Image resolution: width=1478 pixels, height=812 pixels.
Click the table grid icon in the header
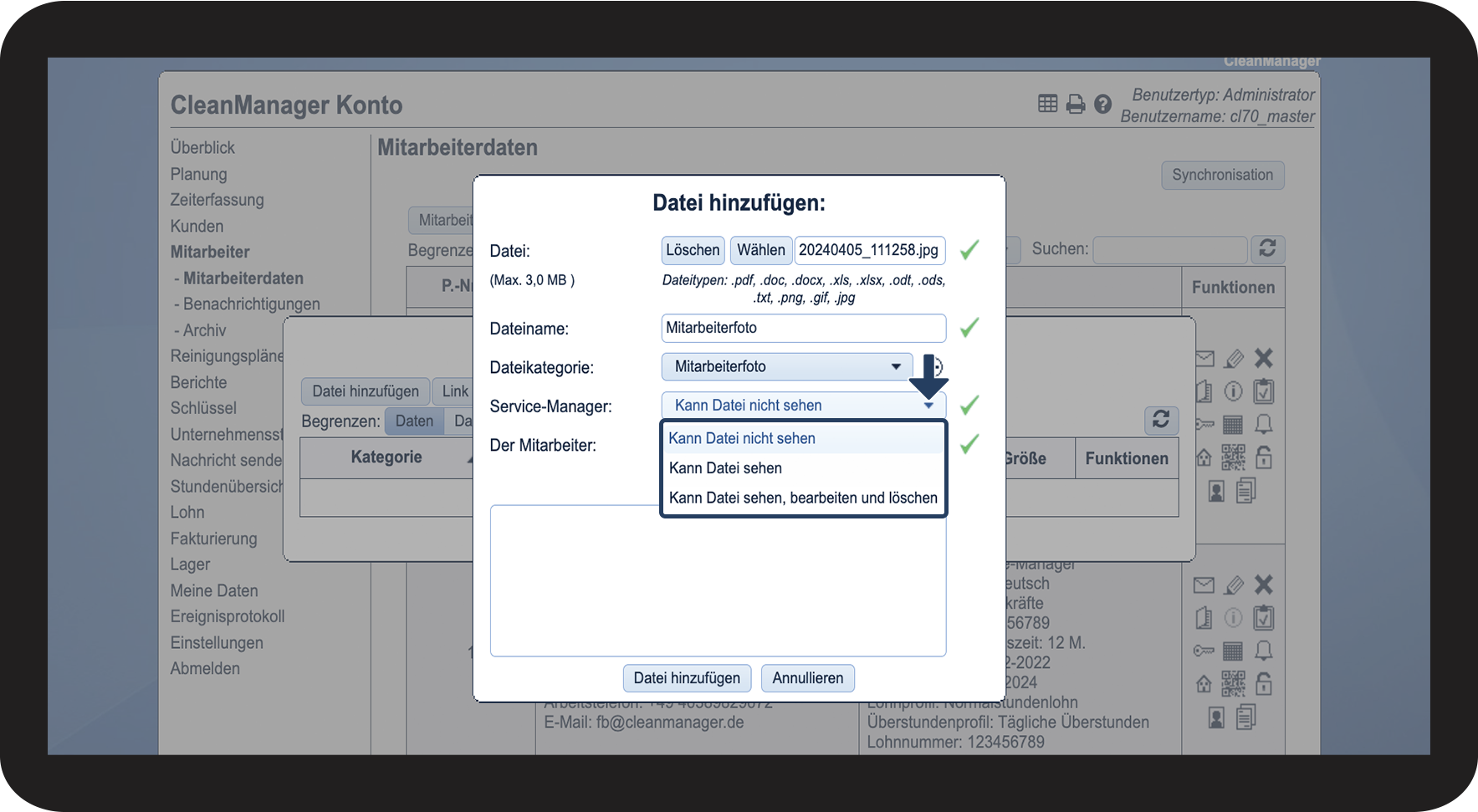1047,104
